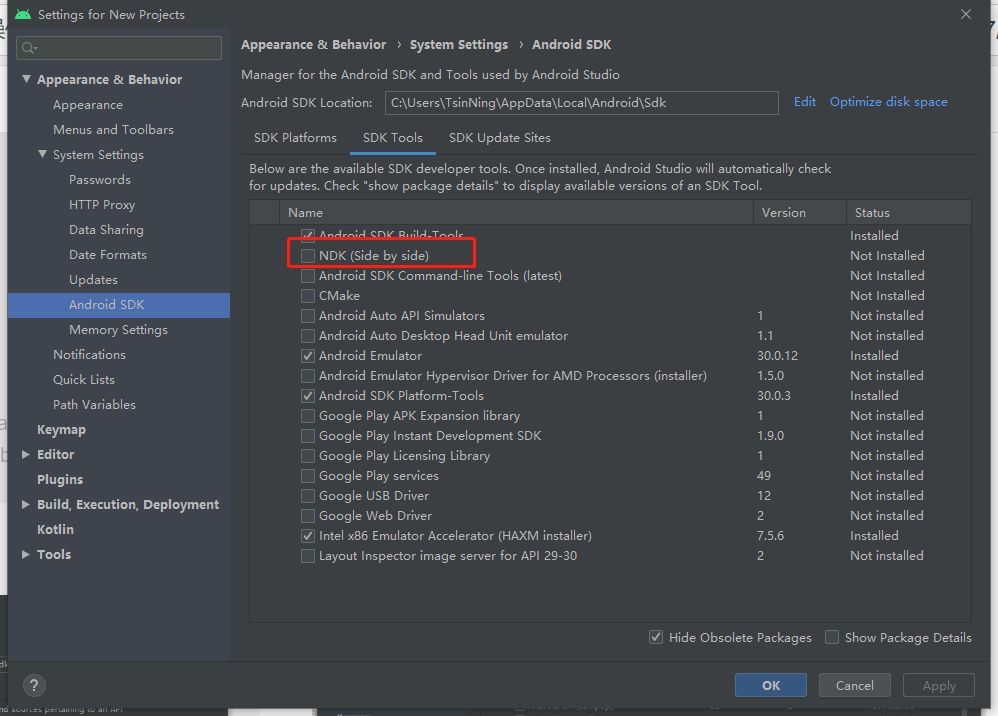This screenshot has width=998, height=716.
Task: Uncheck Intel x86 Emulator Accelerator (HAXM installer)
Action: coord(308,536)
